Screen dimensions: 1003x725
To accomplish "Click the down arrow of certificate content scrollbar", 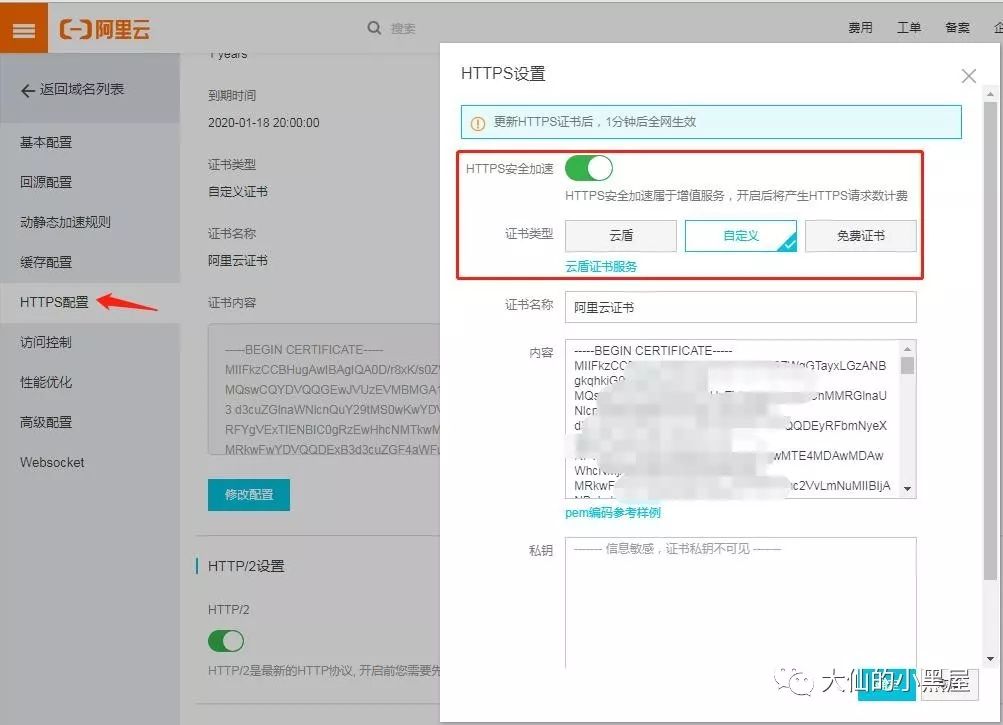I will click(x=907, y=489).
